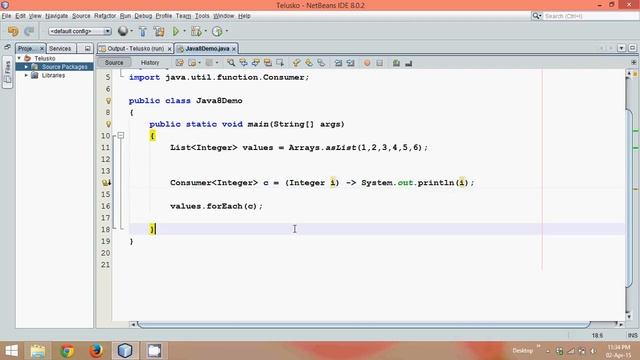Click the Redo arrow in main toolbar
640x360 pixels.
29,31
